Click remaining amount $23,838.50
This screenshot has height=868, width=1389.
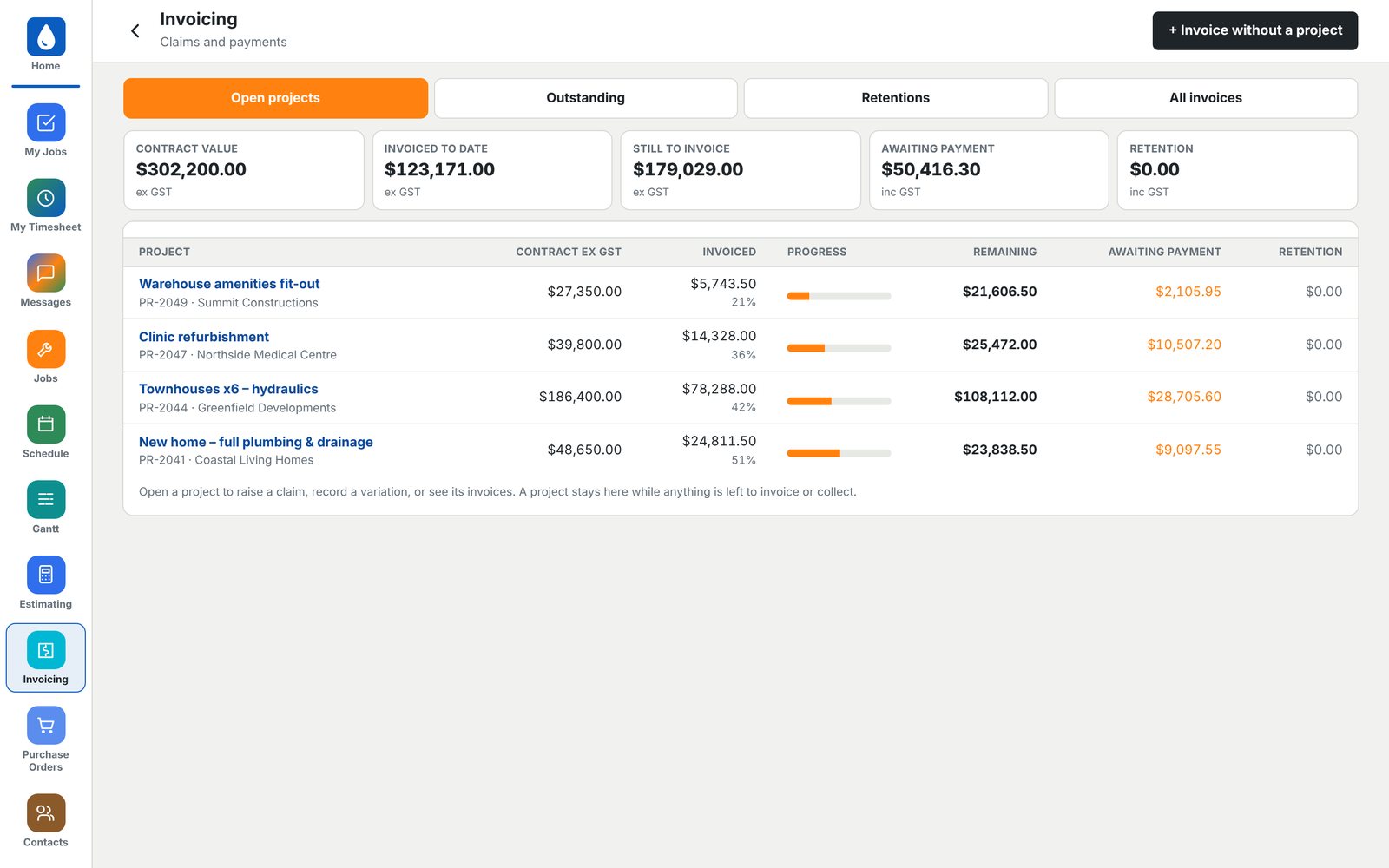[x=999, y=450]
